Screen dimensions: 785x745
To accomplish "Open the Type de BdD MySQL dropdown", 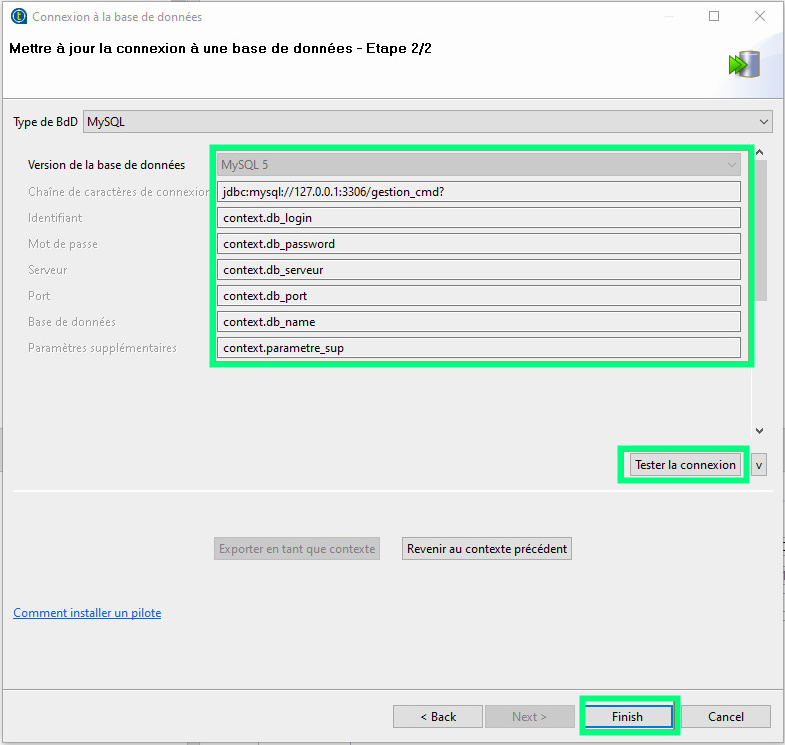I will [x=428, y=122].
